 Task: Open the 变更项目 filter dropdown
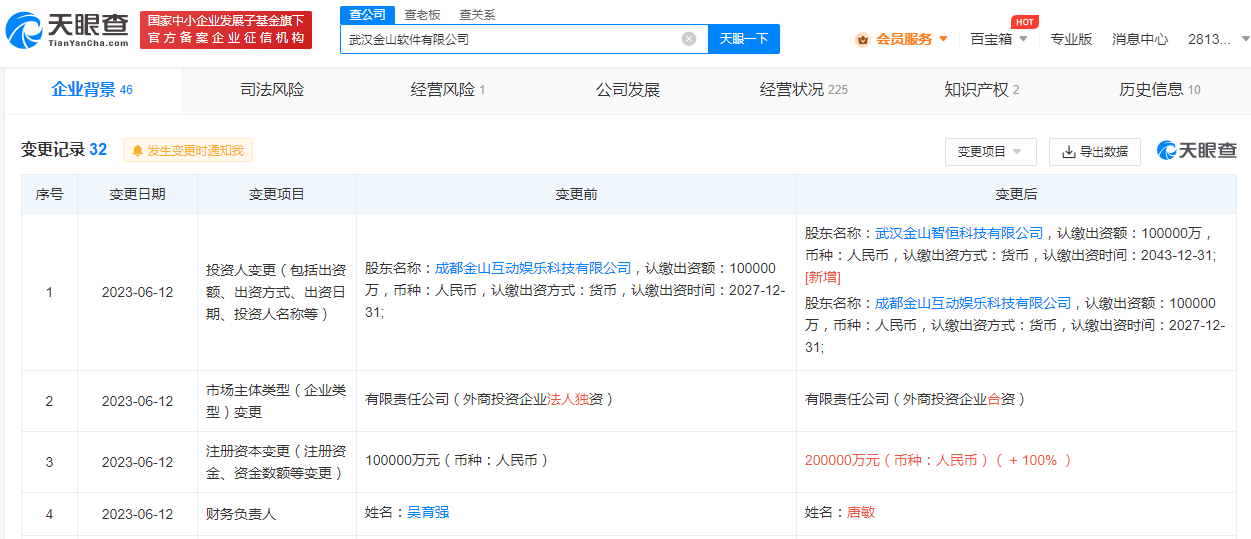[991, 152]
